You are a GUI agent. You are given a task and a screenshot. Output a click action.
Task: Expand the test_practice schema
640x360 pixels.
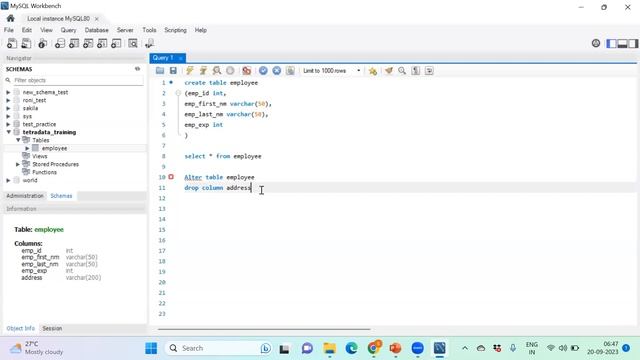tap(8, 124)
